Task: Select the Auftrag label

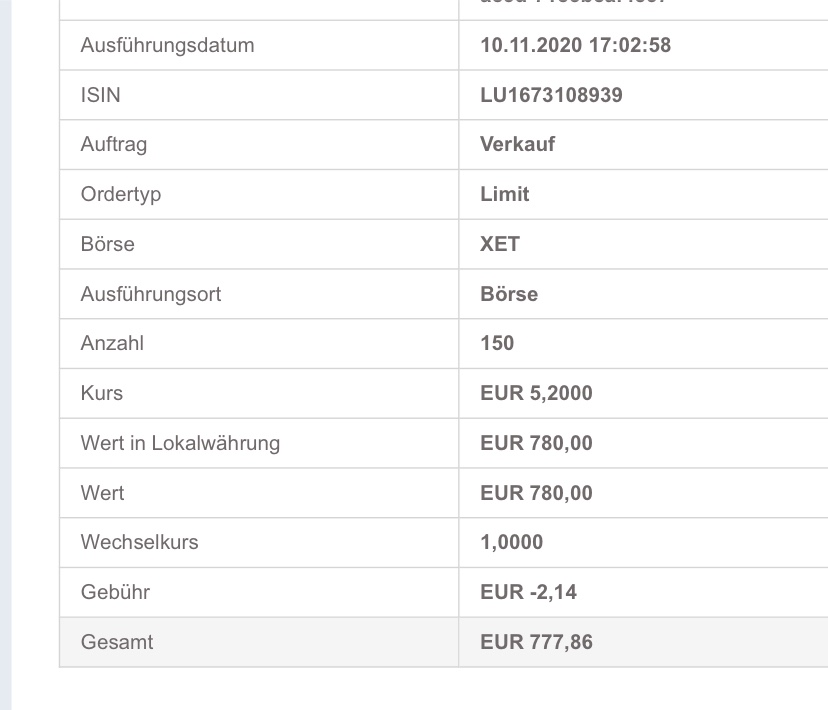Action: [x=113, y=144]
